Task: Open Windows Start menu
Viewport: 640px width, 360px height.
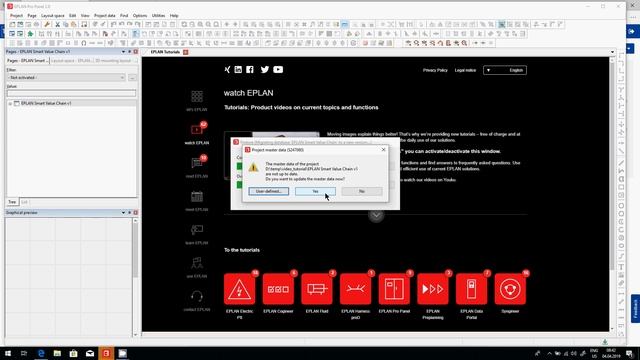Action: point(7,353)
